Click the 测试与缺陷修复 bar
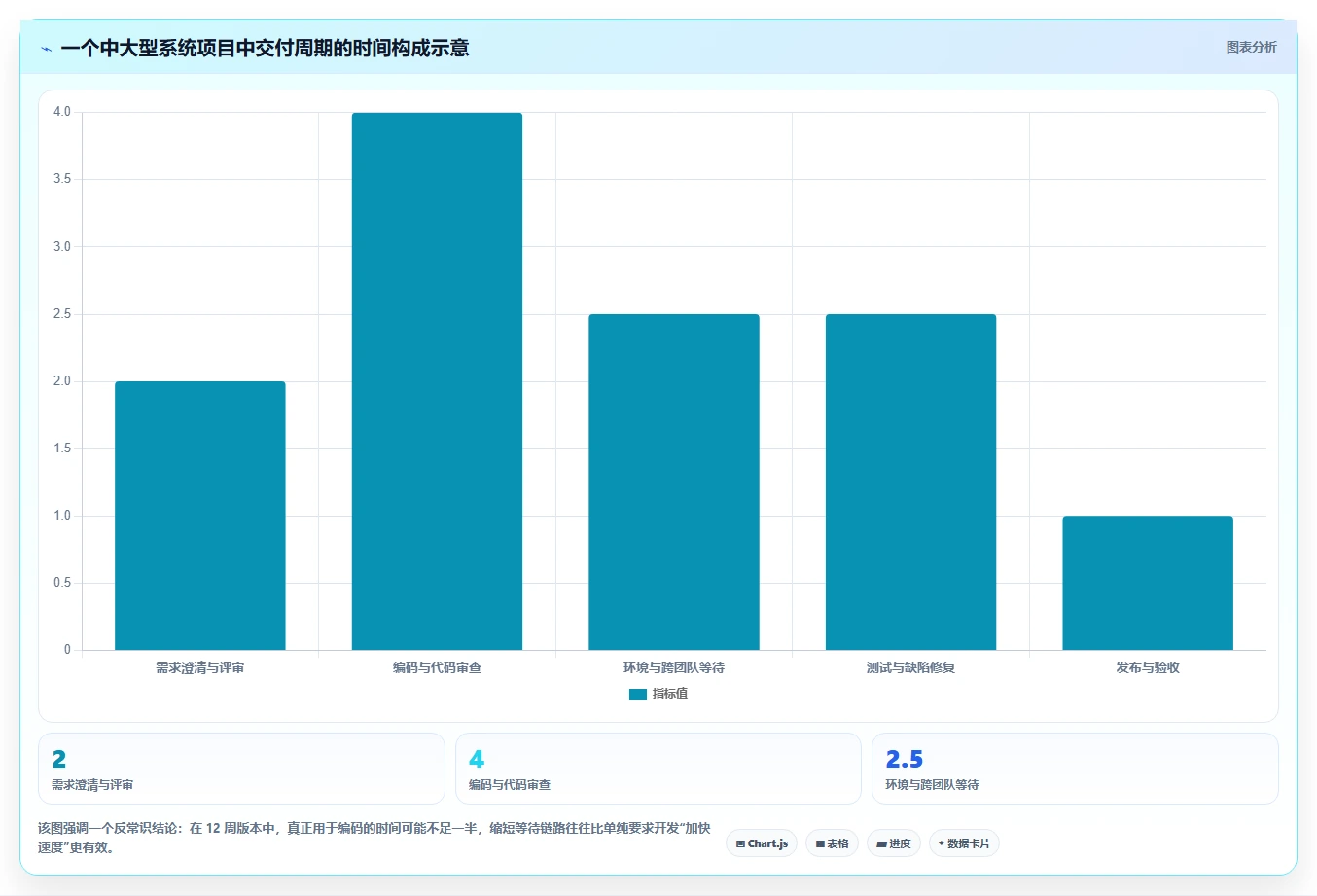 [x=910, y=482]
